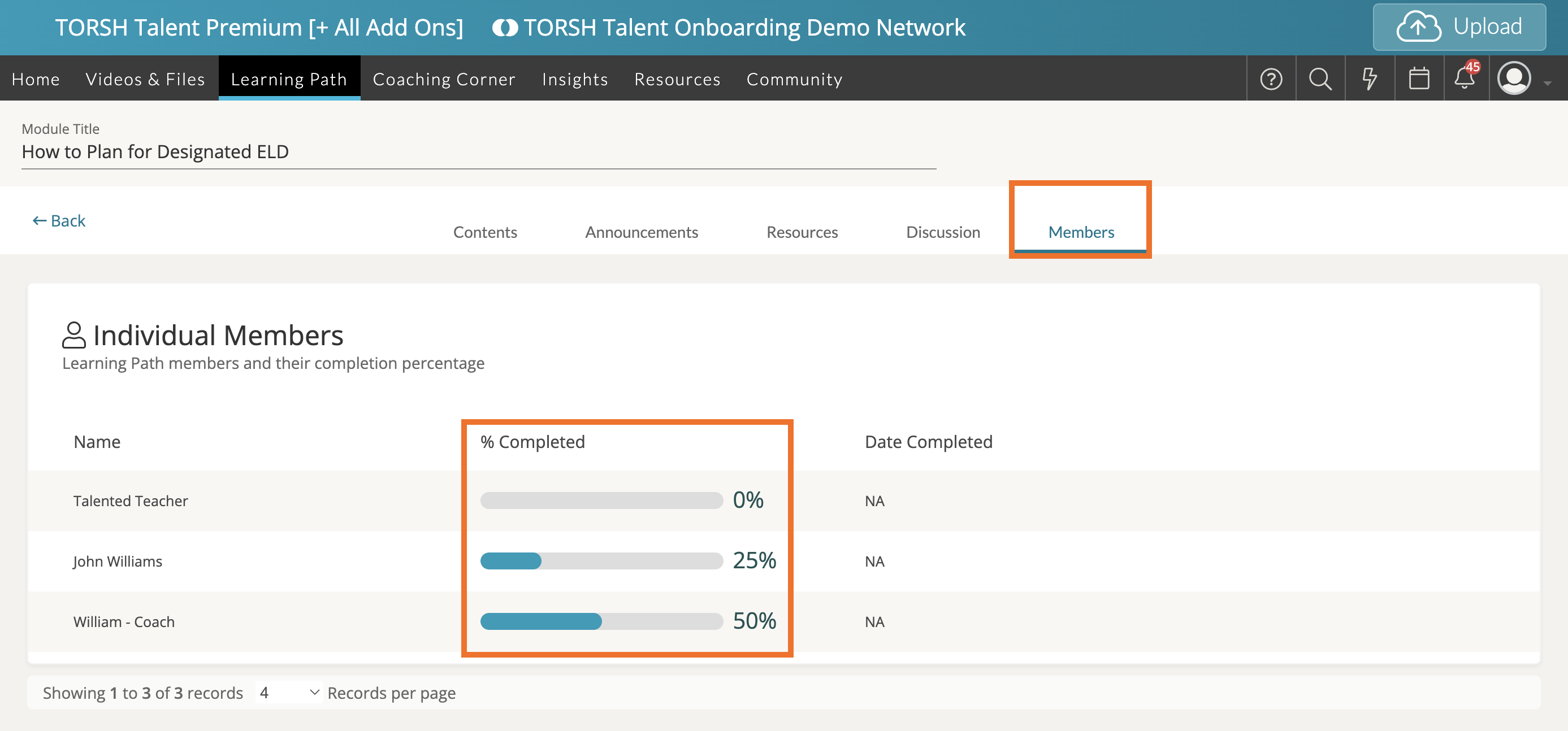This screenshot has width=1568, height=731.
Task: Open the records per page dropdown
Action: (x=289, y=693)
